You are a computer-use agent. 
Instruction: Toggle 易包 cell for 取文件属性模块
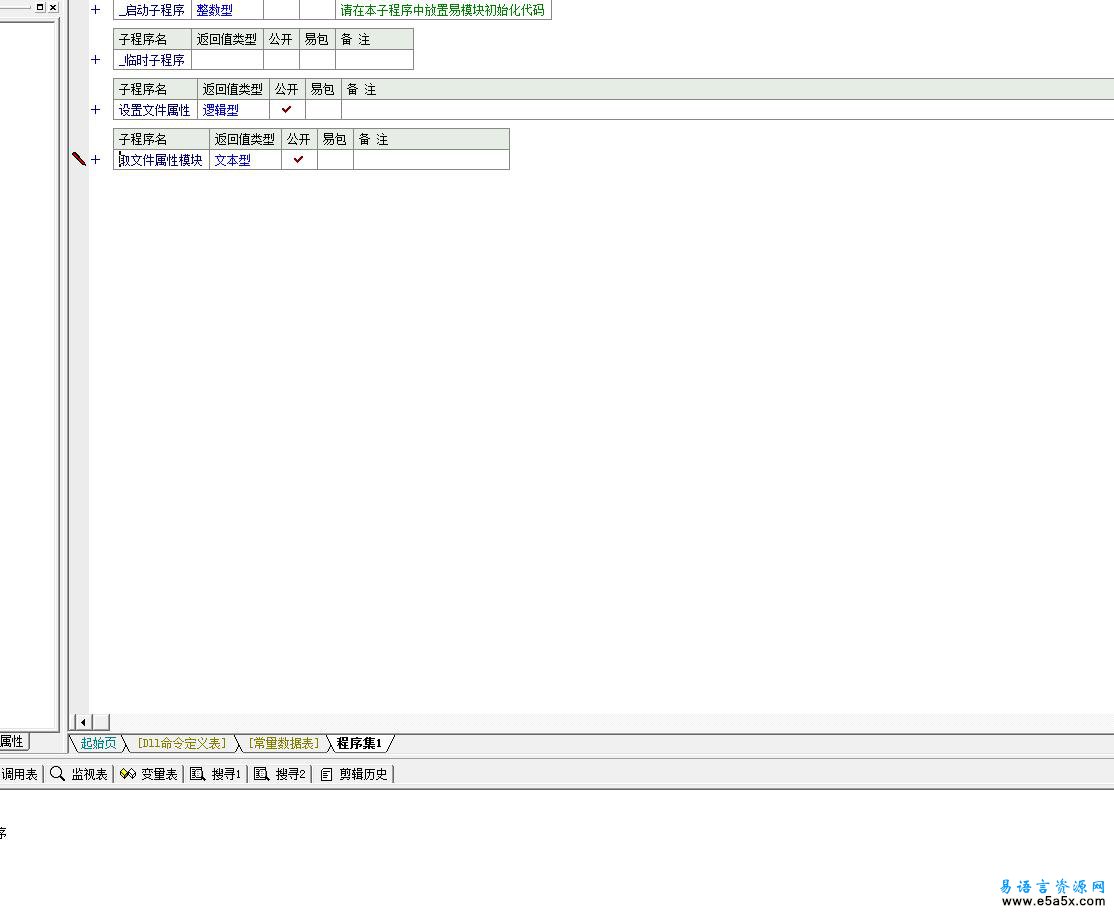(335, 159)
